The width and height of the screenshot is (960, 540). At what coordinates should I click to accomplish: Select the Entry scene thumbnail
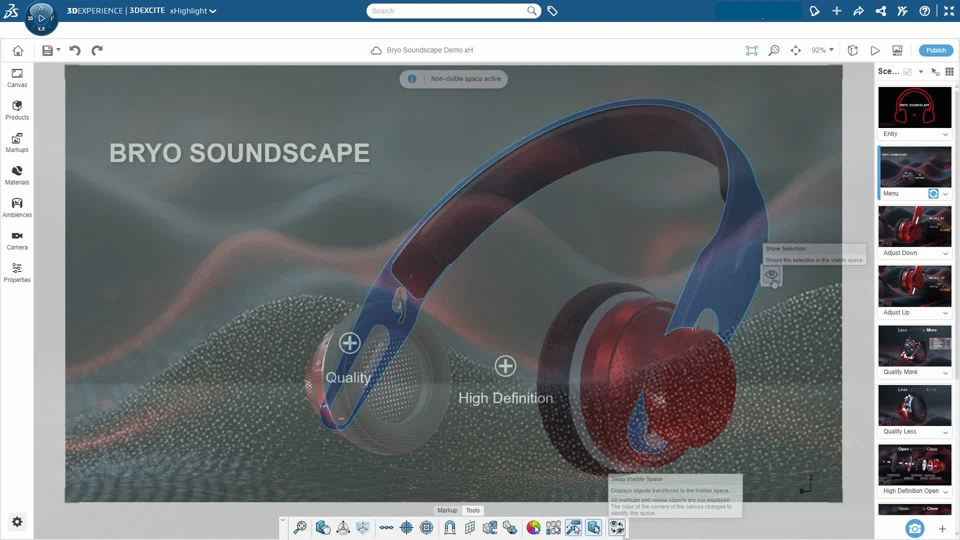pos(915,107)
